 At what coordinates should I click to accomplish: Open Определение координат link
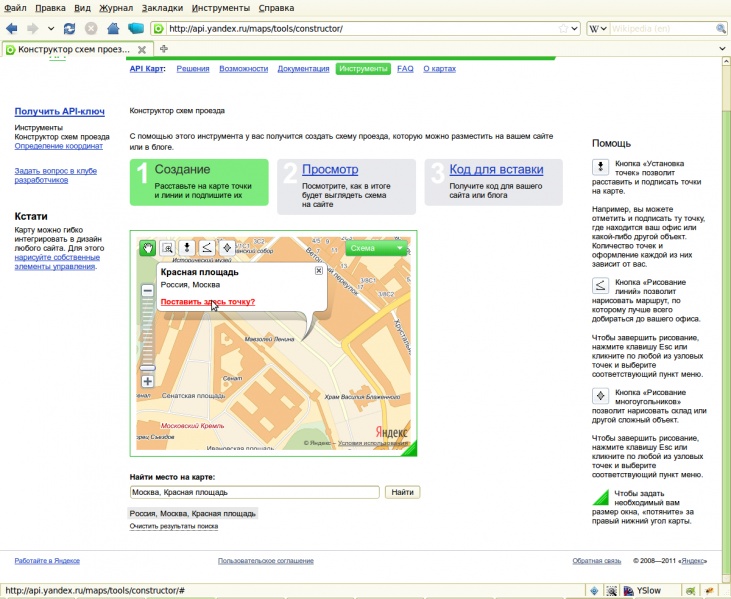point(58,146)
